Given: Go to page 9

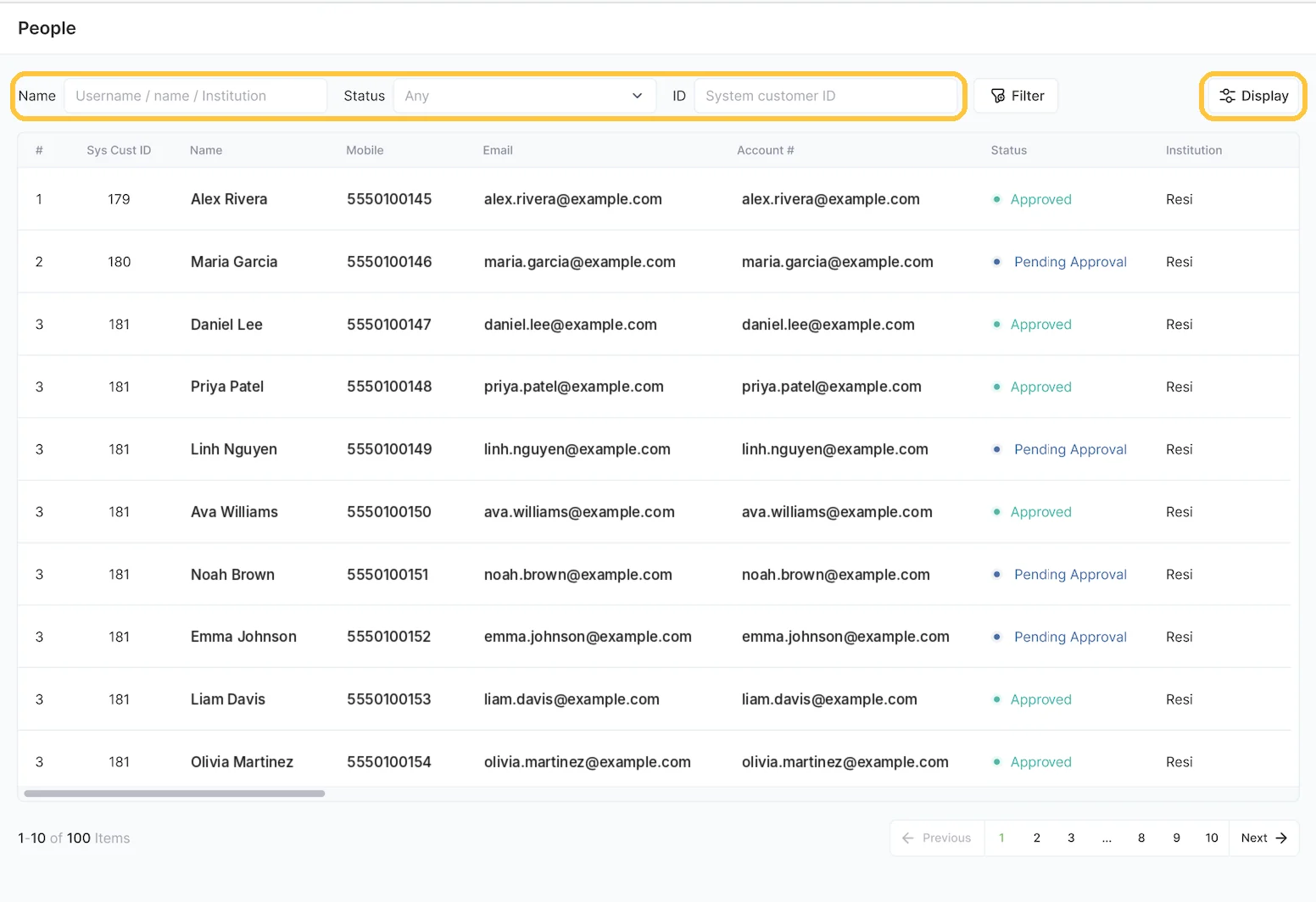Looking at the screenshot, I should coord(1176,838).
